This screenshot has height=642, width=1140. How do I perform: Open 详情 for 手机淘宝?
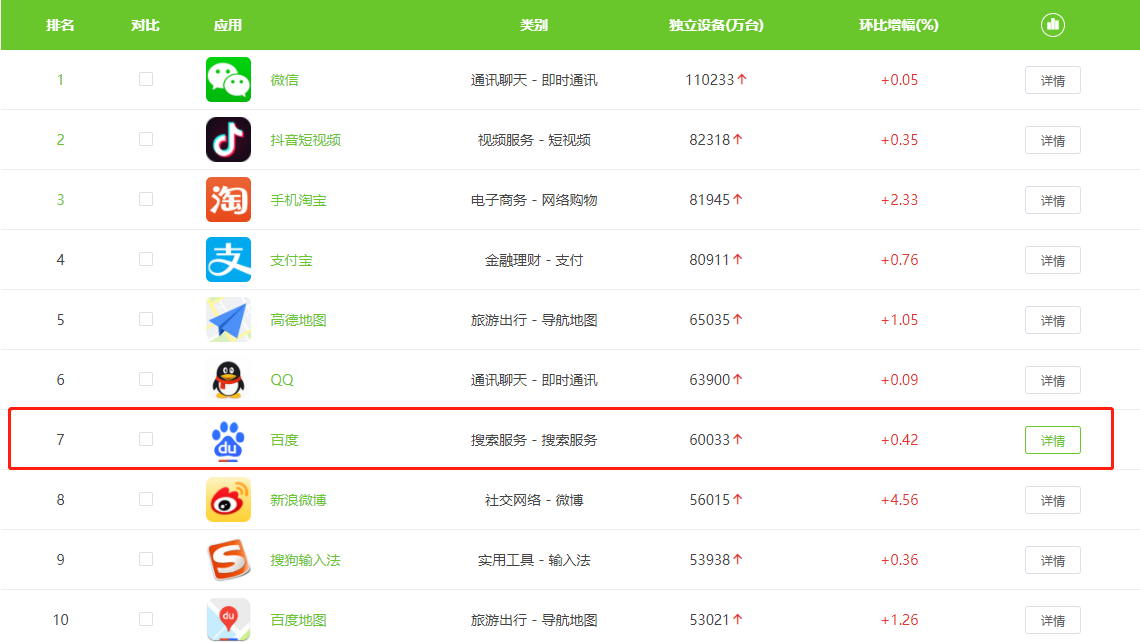click(x=1052, y=200)
